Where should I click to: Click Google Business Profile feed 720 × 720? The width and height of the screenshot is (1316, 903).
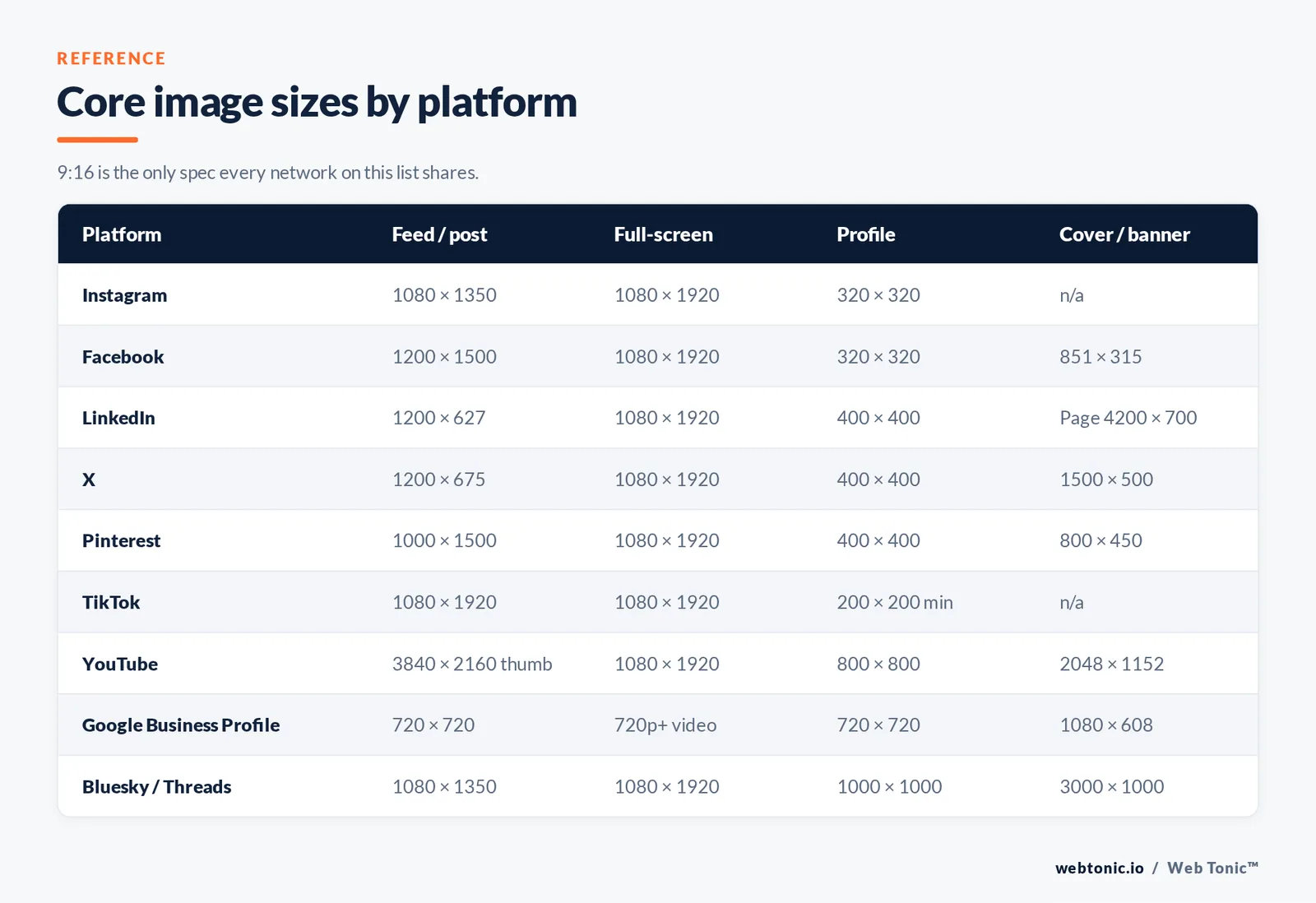433,725
